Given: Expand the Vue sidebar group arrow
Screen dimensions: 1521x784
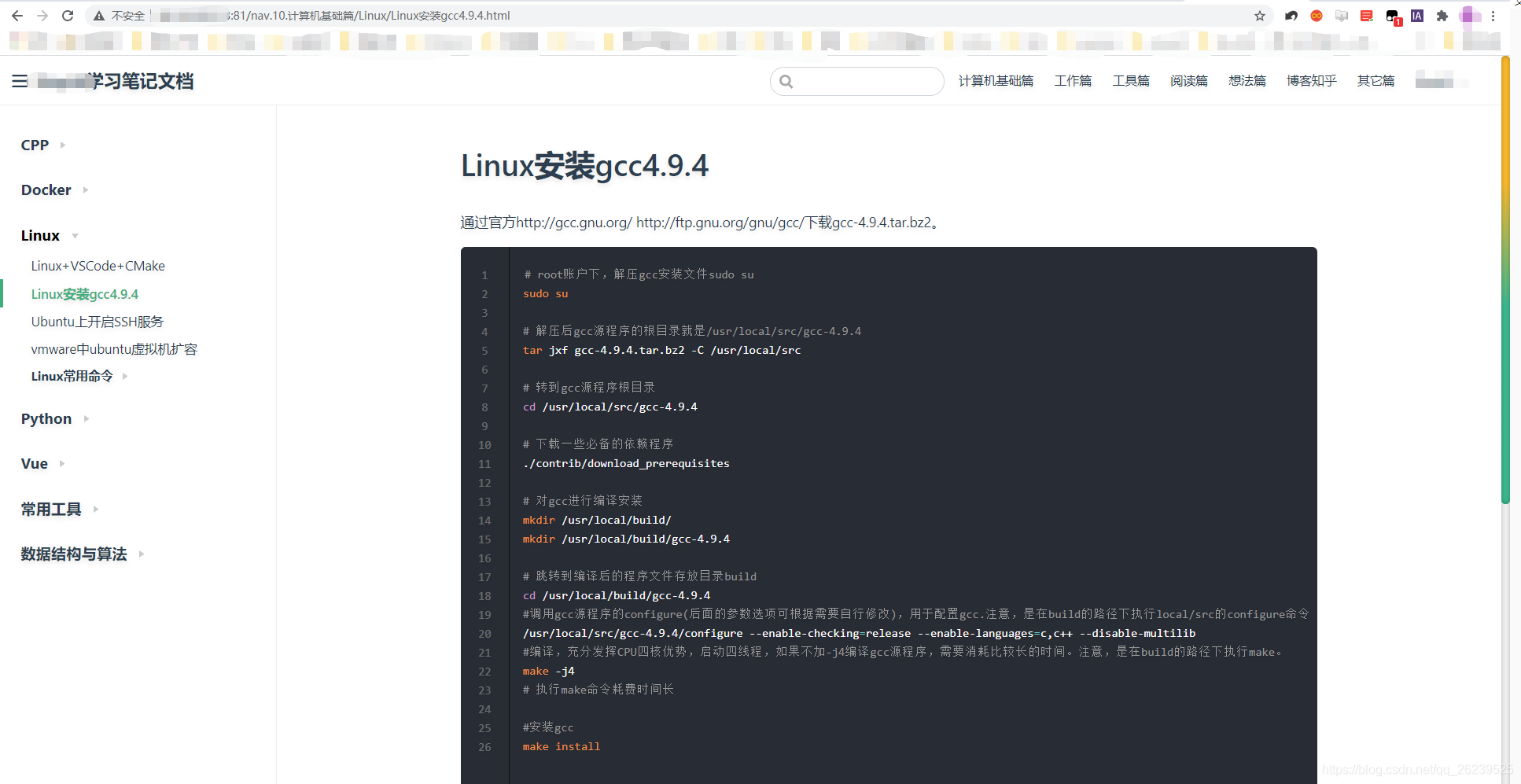Looking at the screenshot, I should [62, 463].
